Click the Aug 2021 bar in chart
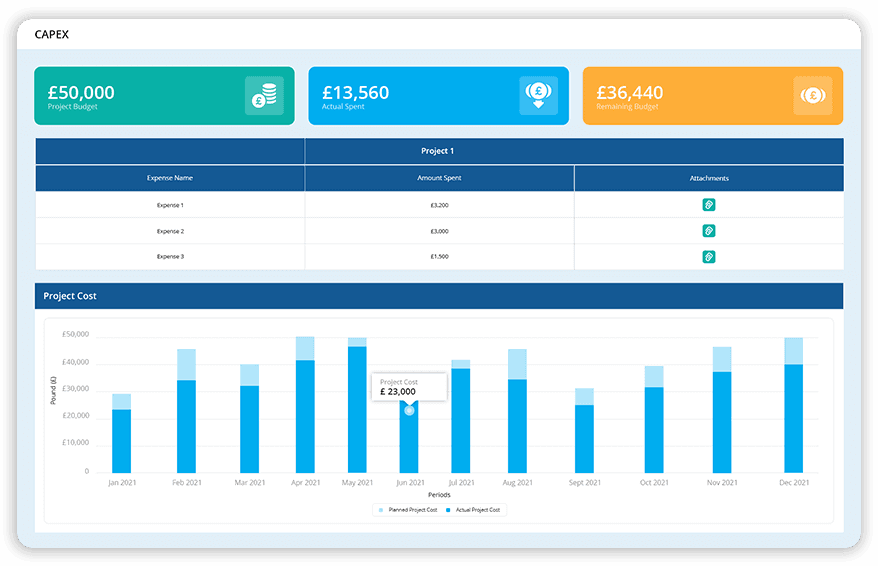This screenshot has height=566, width=878. point(517,411)
